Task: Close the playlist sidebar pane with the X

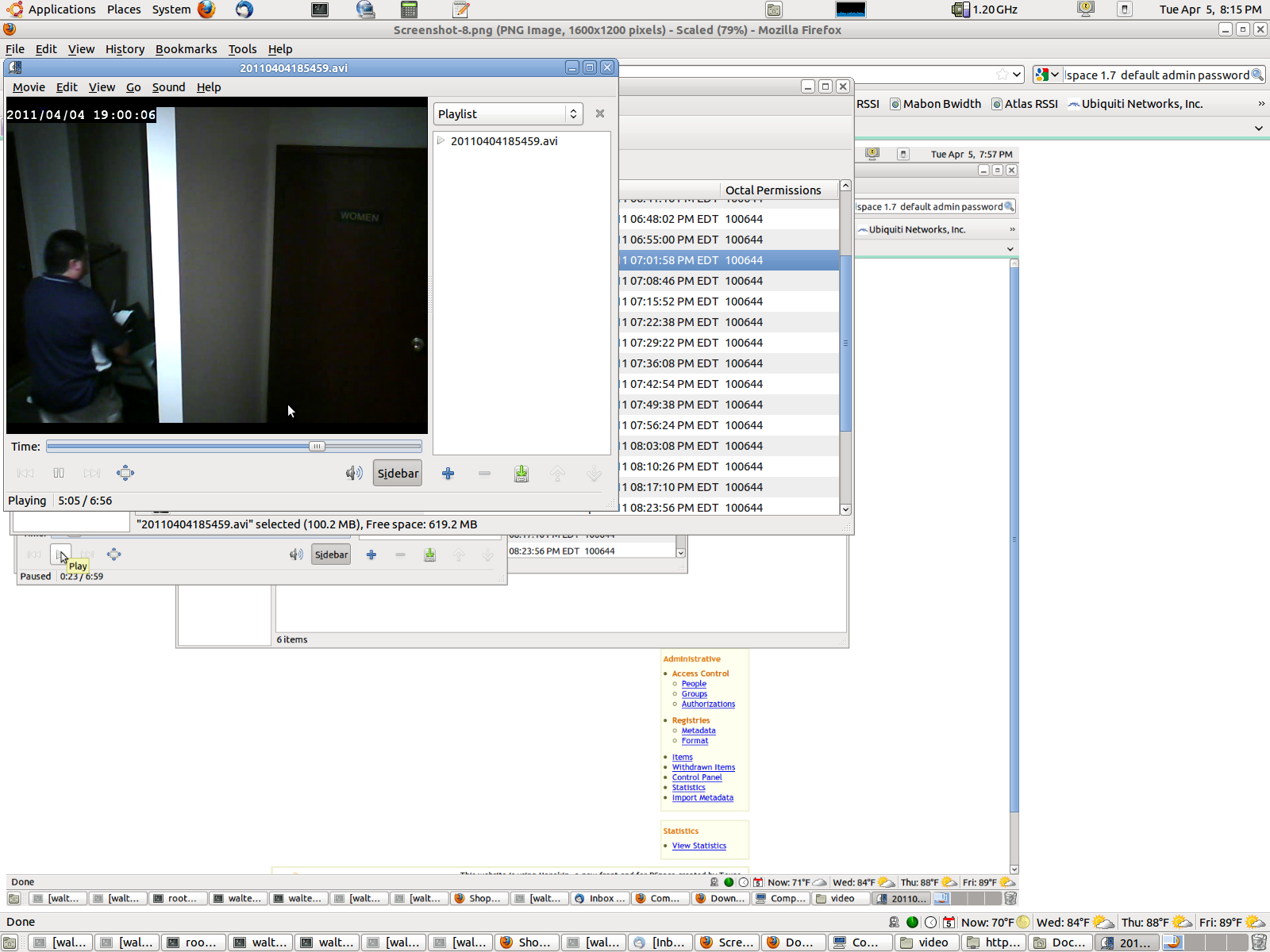Action: [x=600, y=113]
